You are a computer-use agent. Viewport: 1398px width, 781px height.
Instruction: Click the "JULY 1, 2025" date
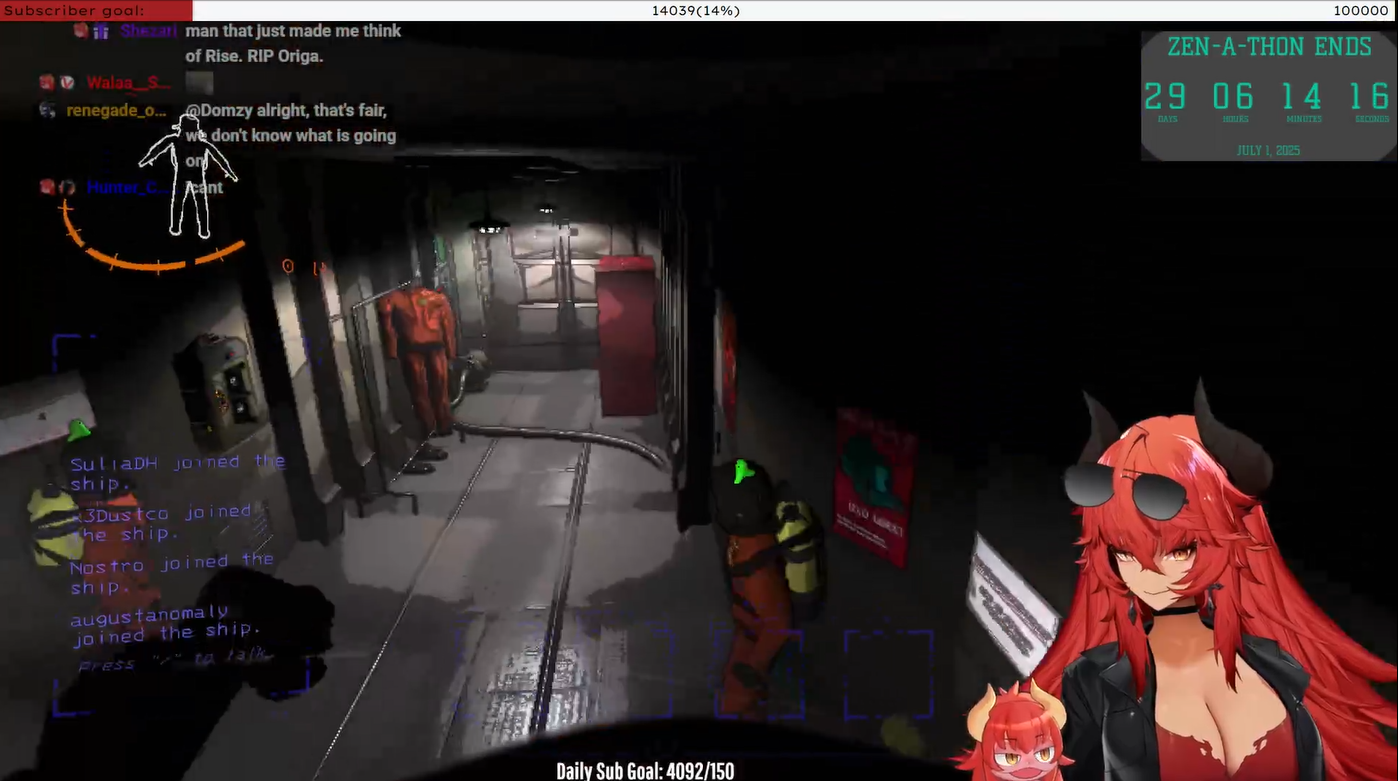[1268, 151]
